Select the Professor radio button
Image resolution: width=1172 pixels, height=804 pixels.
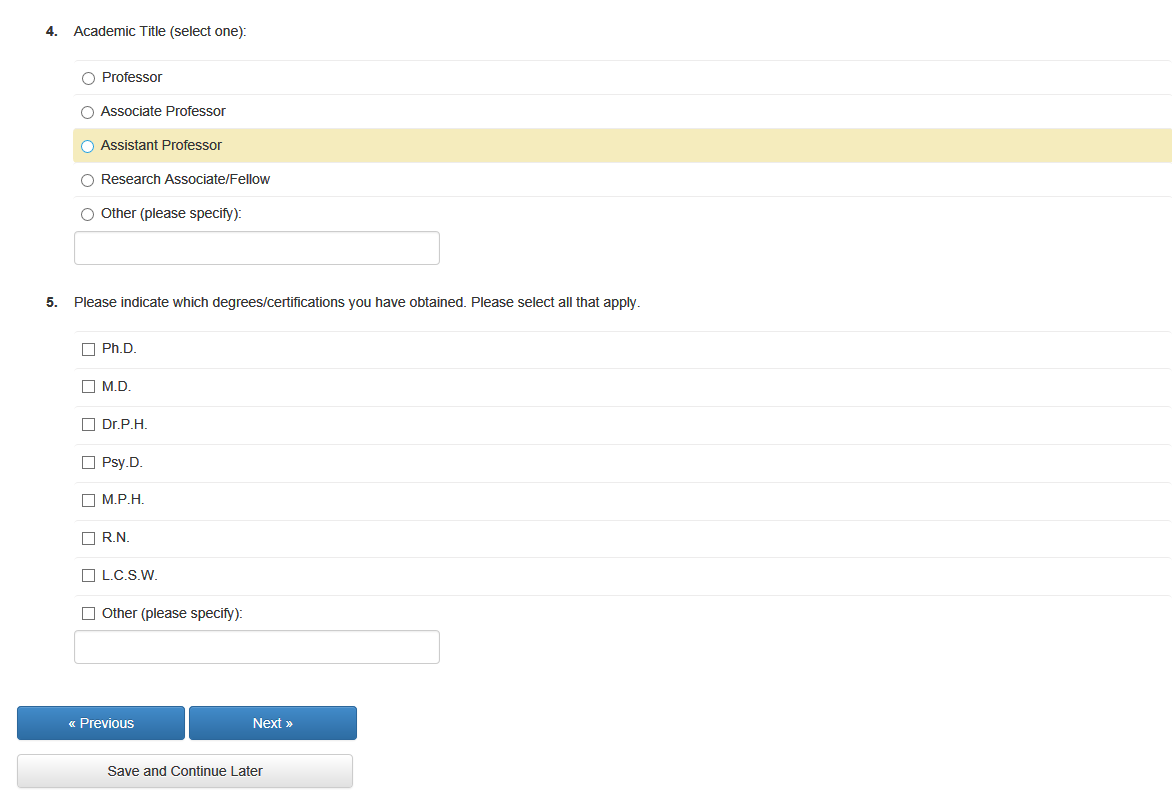(88, 78)
